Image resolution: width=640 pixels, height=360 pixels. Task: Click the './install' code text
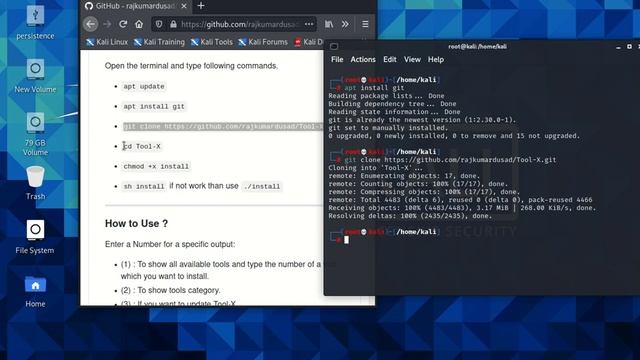(x=262, y=187)
